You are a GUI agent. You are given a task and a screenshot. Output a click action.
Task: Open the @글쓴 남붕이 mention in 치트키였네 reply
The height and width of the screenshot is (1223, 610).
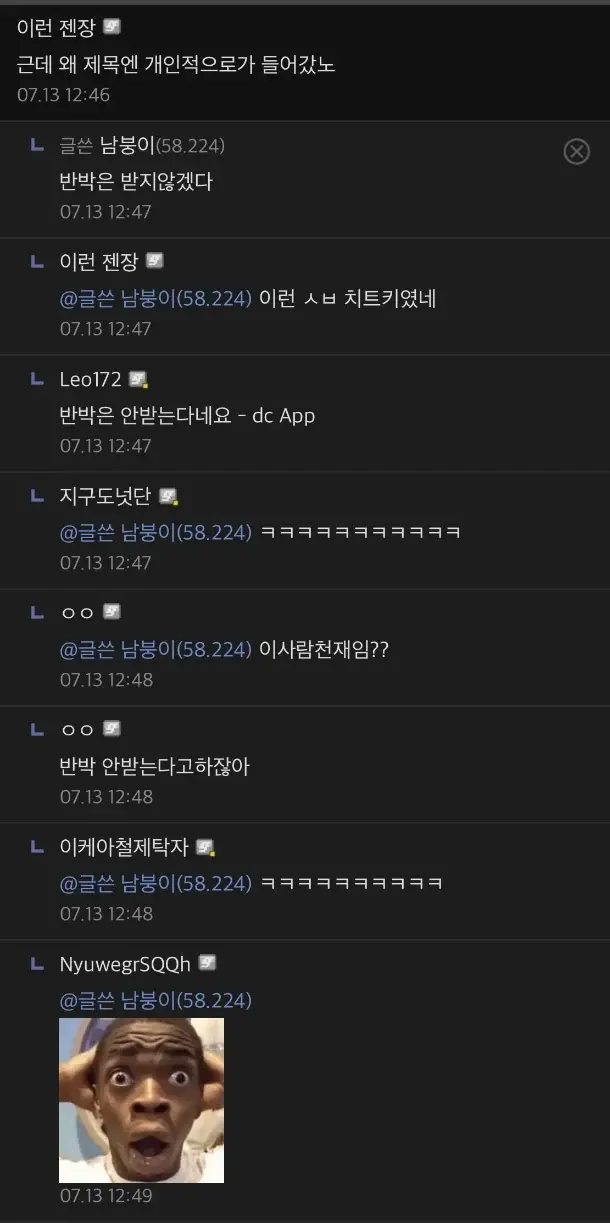(155, 299)
